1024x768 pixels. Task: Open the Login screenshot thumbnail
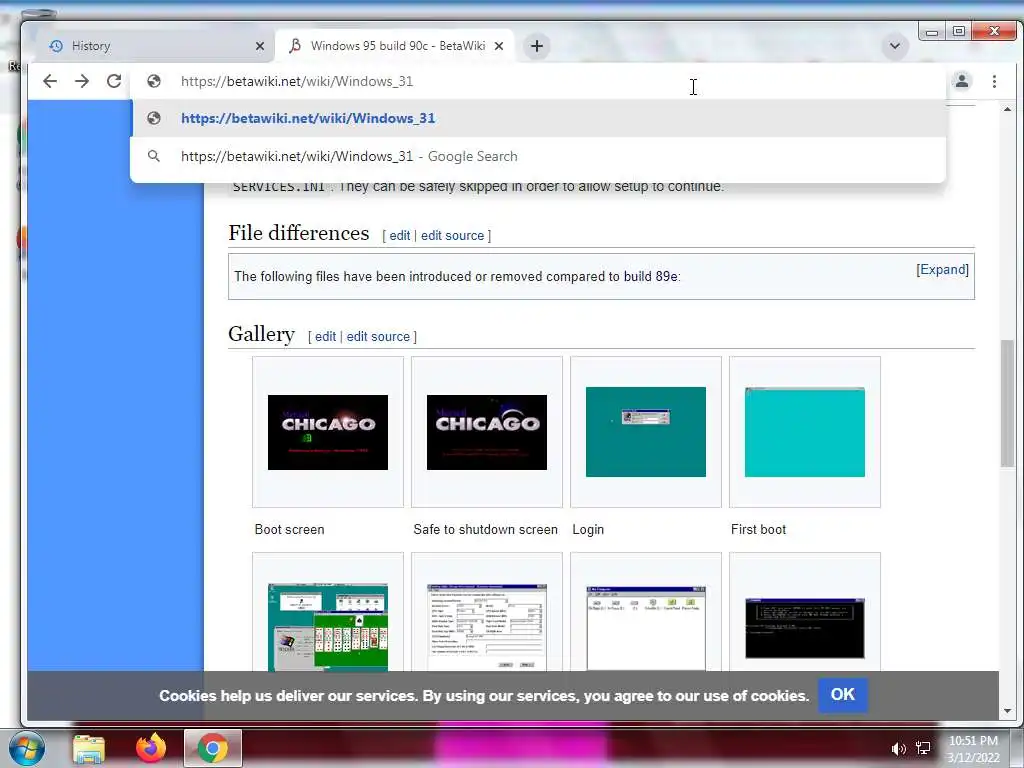(646, 432)
